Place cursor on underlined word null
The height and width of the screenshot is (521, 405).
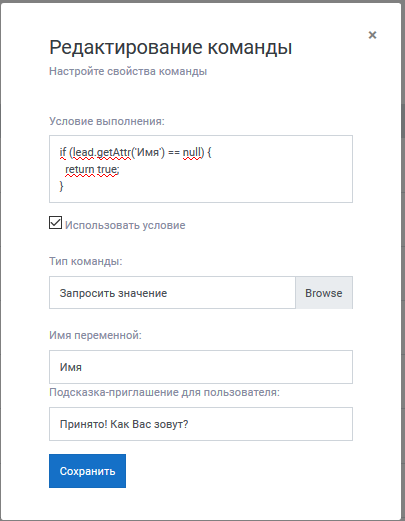point(192,152)
